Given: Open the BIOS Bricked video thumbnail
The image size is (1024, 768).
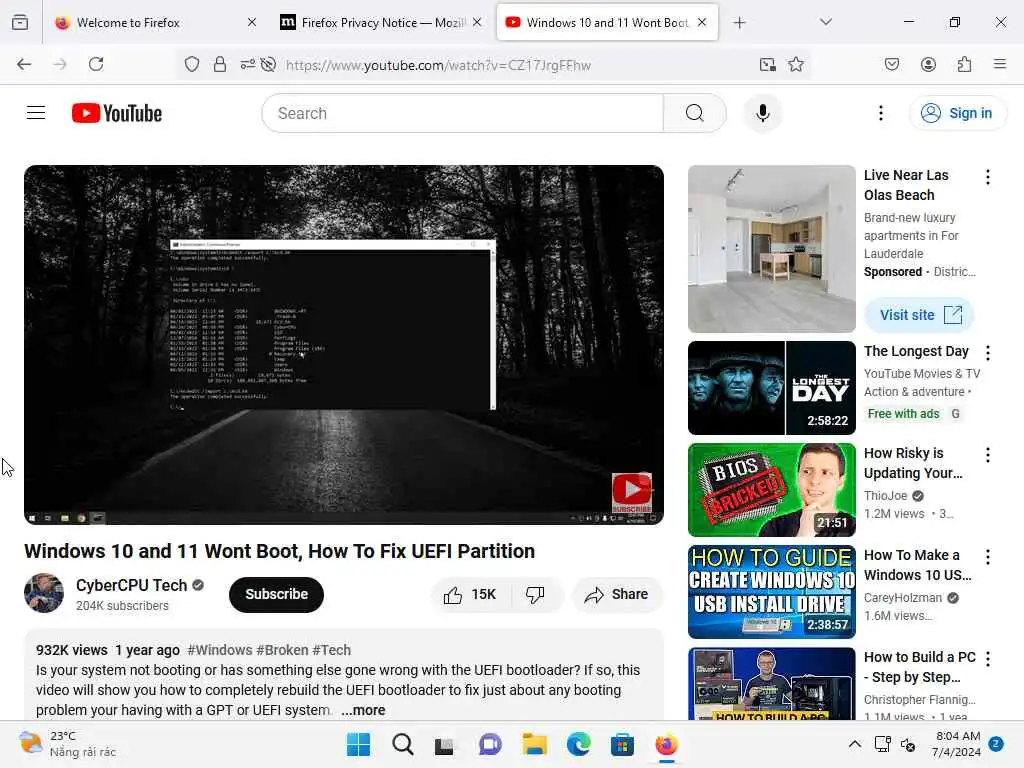Looking at the screenshot, I should (772, 490).
